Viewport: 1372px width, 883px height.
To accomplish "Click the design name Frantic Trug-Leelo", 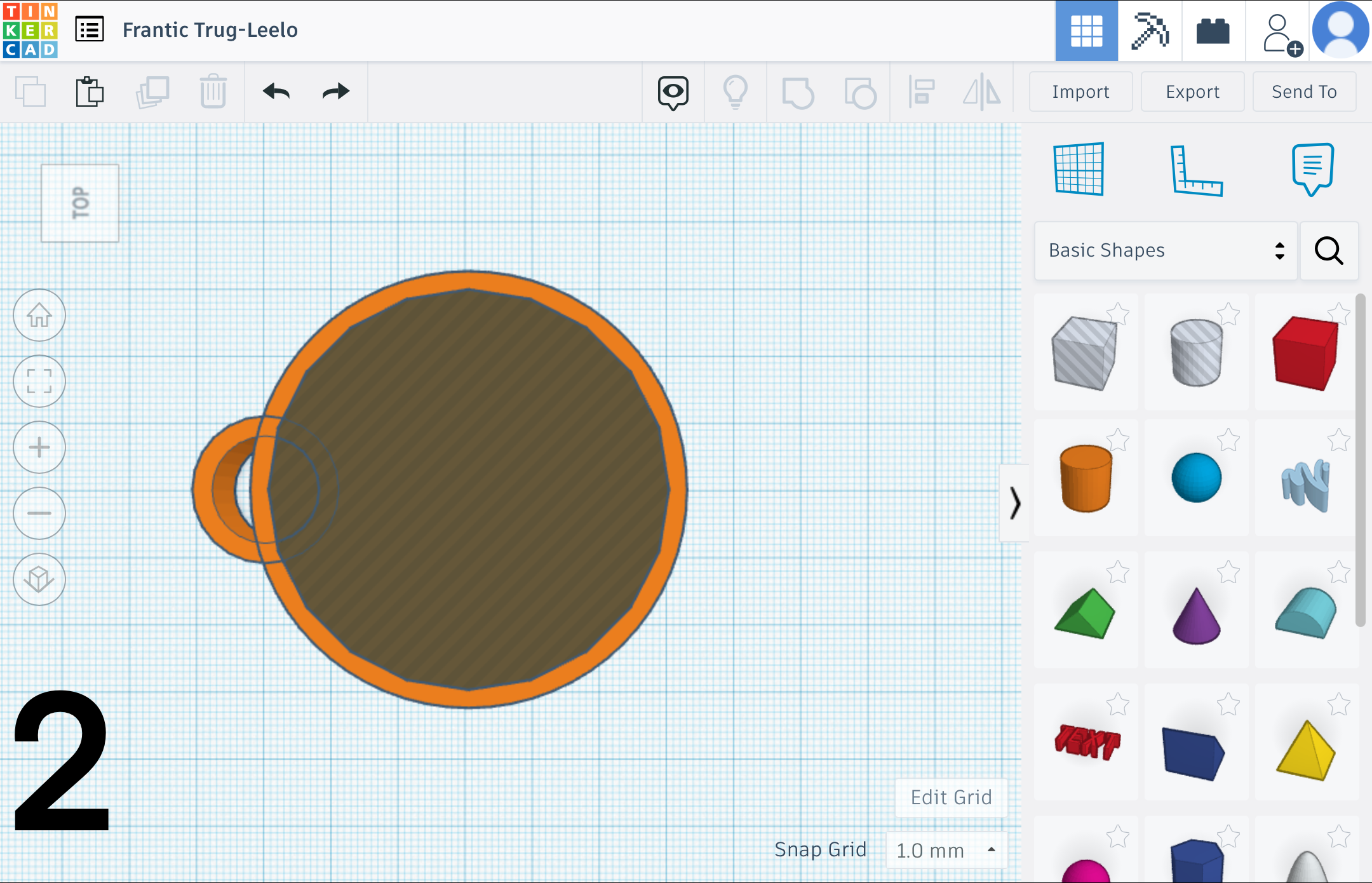I will tap(210, 30).
